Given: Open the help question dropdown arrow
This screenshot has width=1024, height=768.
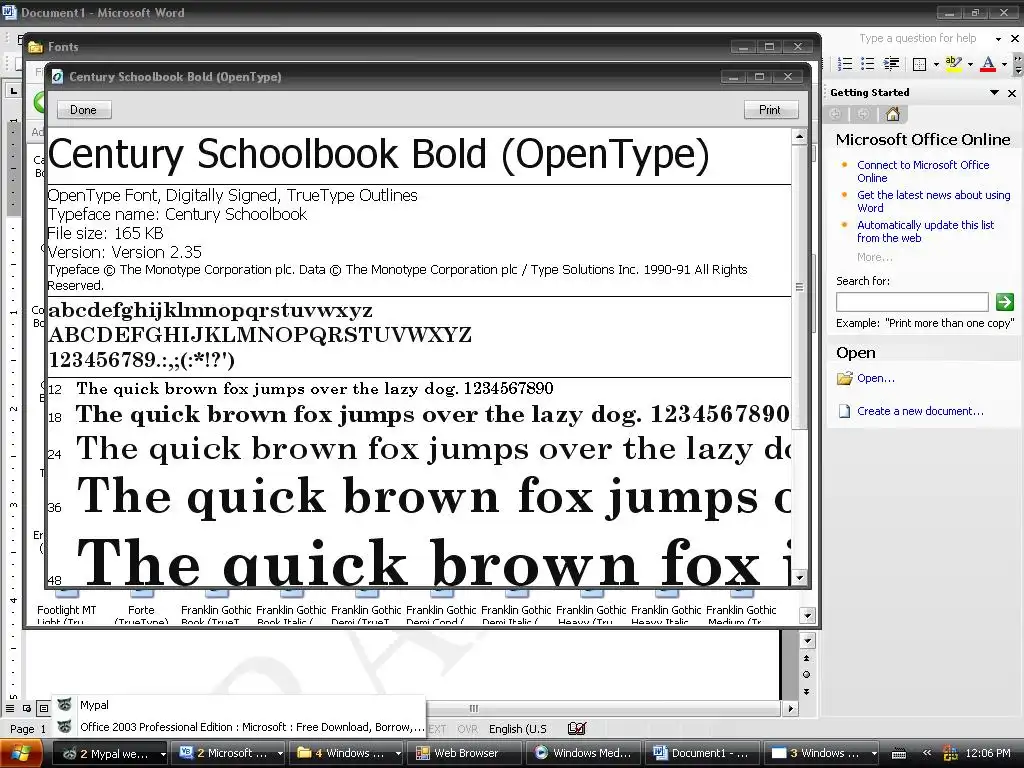Looking at the screenshot, I should [x=998, y=39].
